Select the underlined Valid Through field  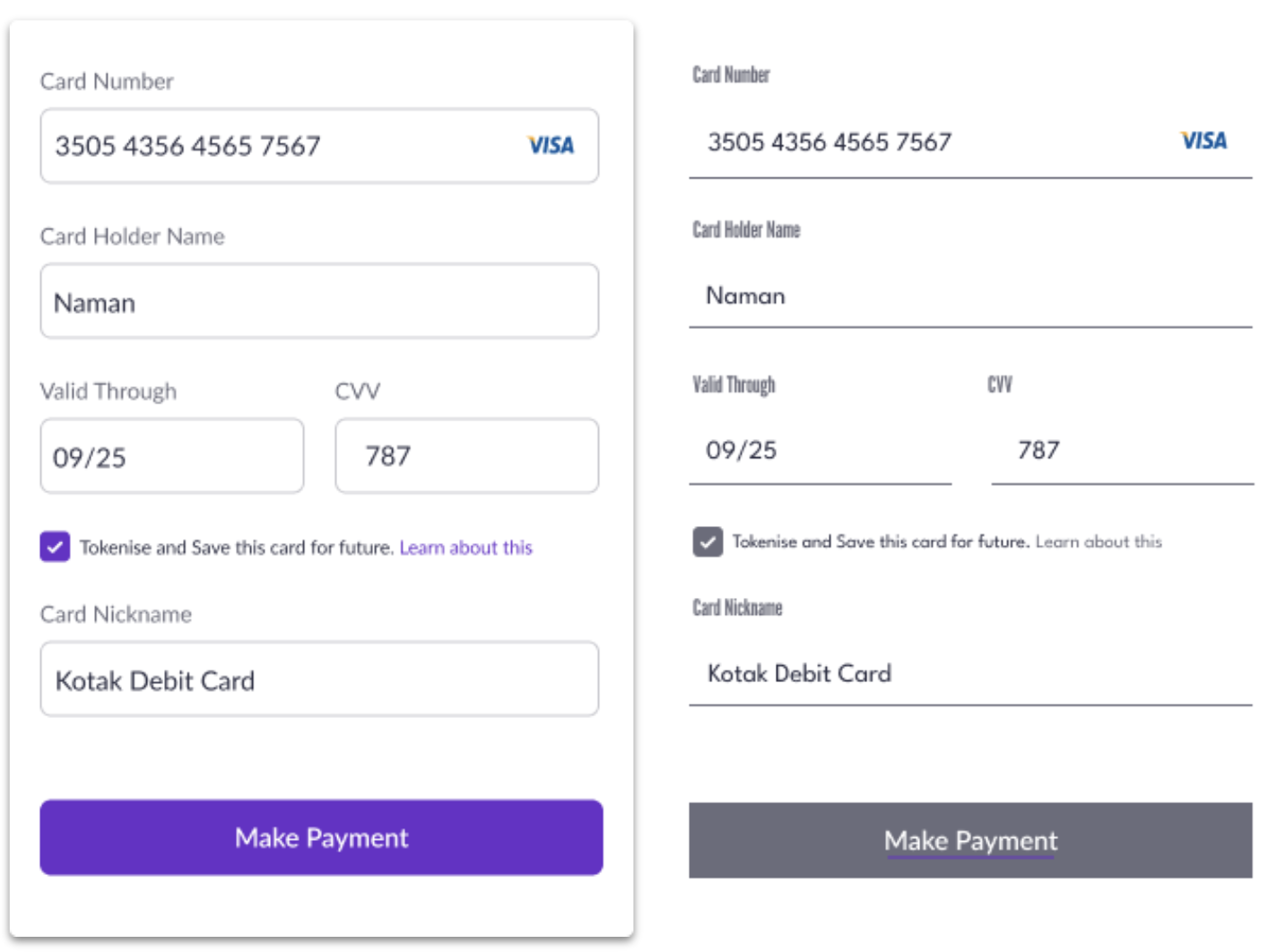coord(820,451)
